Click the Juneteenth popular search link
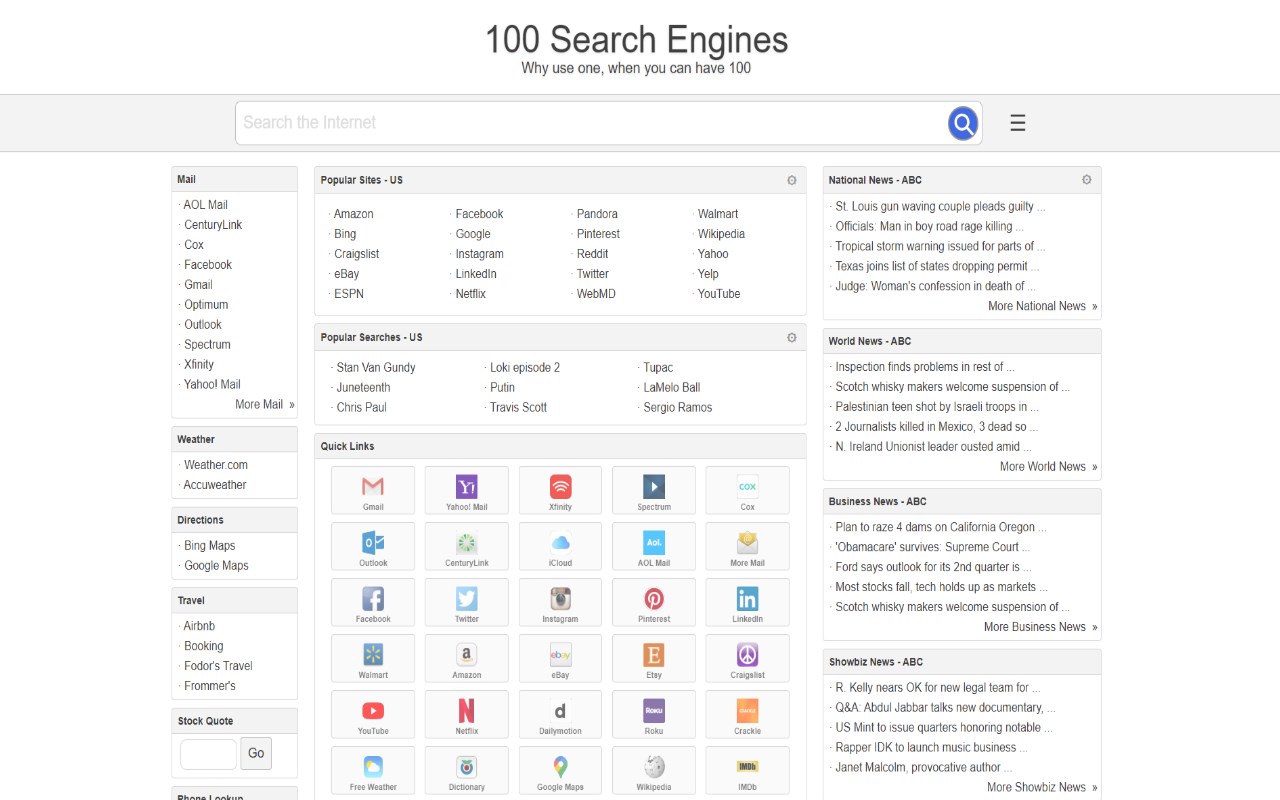This screenshot has height=800, width=1280. 363,388
